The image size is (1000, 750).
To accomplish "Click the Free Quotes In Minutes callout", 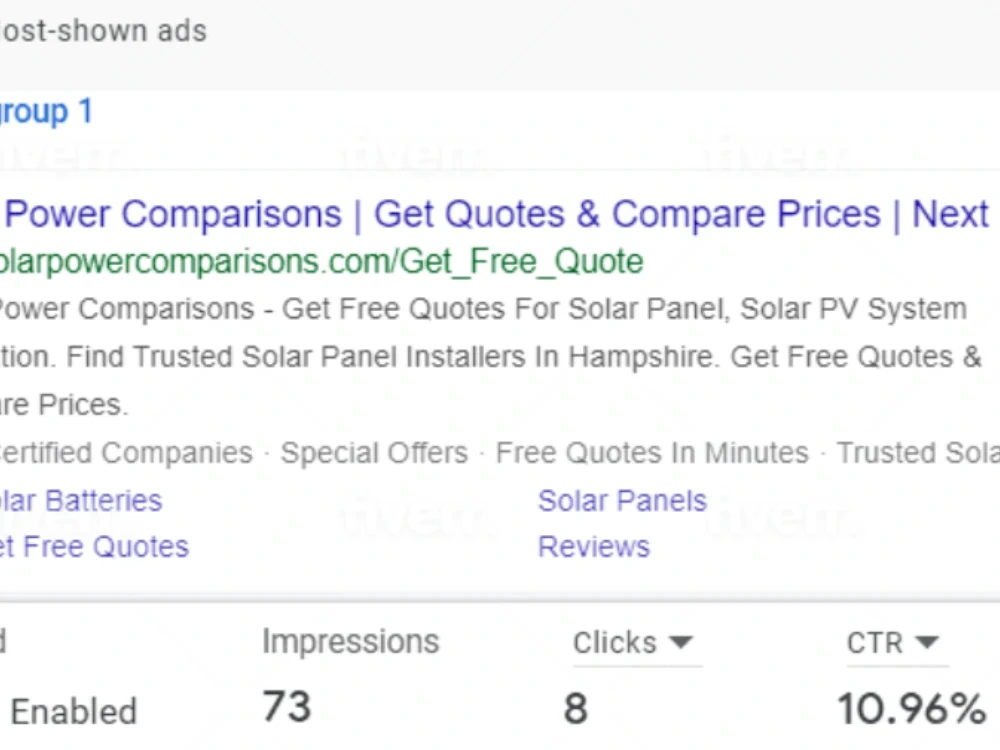I will (652, 453).
